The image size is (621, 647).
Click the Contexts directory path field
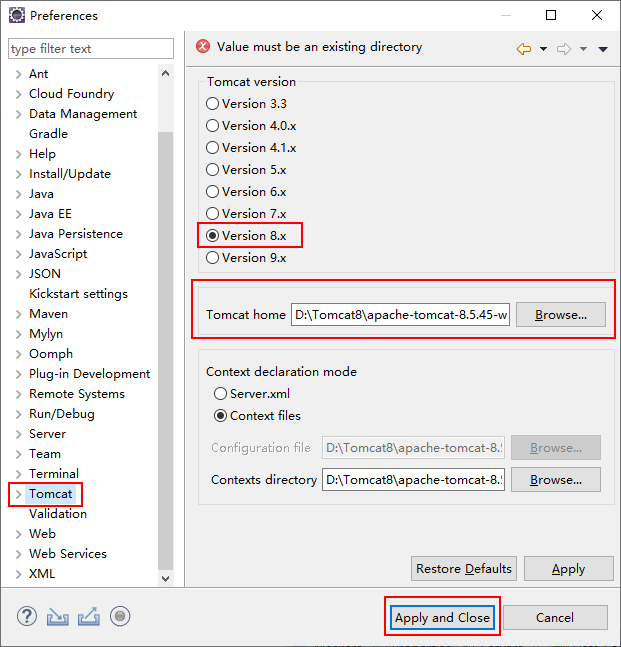pos(413,480)
